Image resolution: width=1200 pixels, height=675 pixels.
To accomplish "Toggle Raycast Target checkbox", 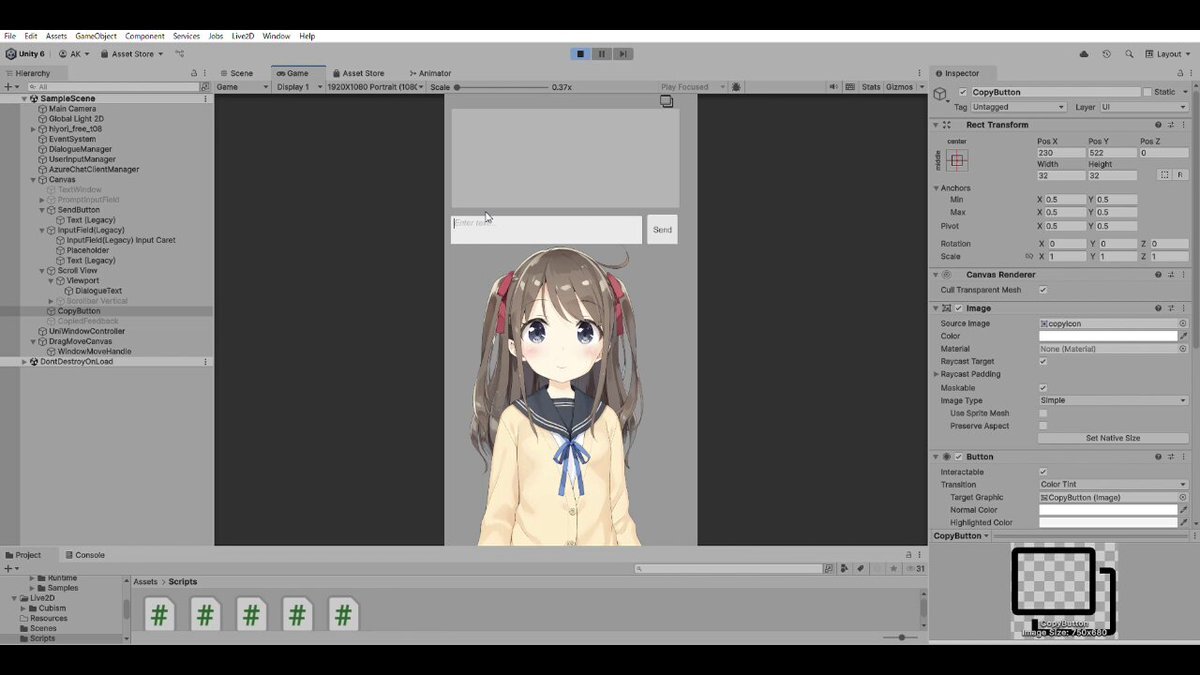I will [1043, 361].
